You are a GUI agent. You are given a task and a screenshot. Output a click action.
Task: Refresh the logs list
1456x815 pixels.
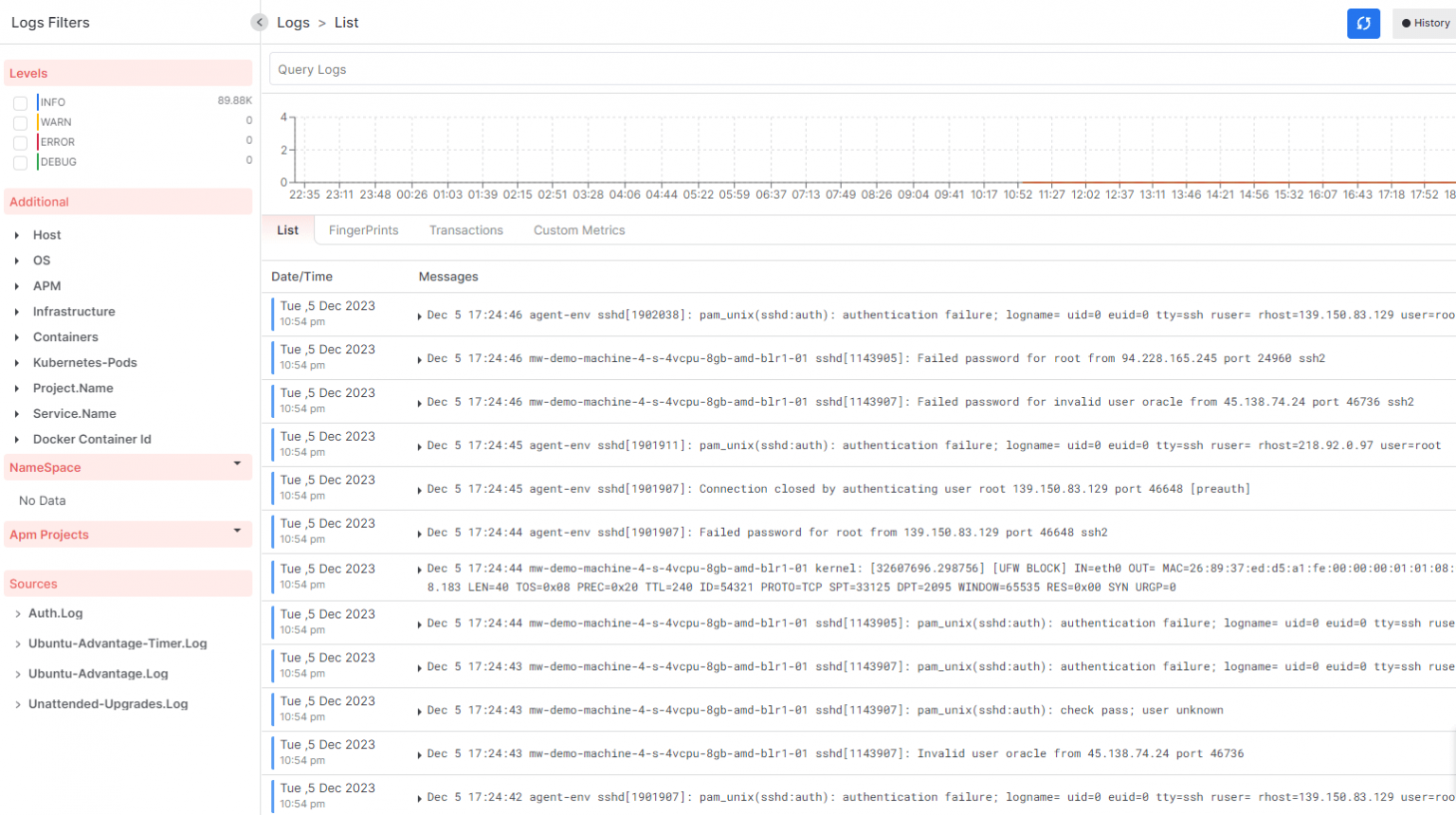1363,24
